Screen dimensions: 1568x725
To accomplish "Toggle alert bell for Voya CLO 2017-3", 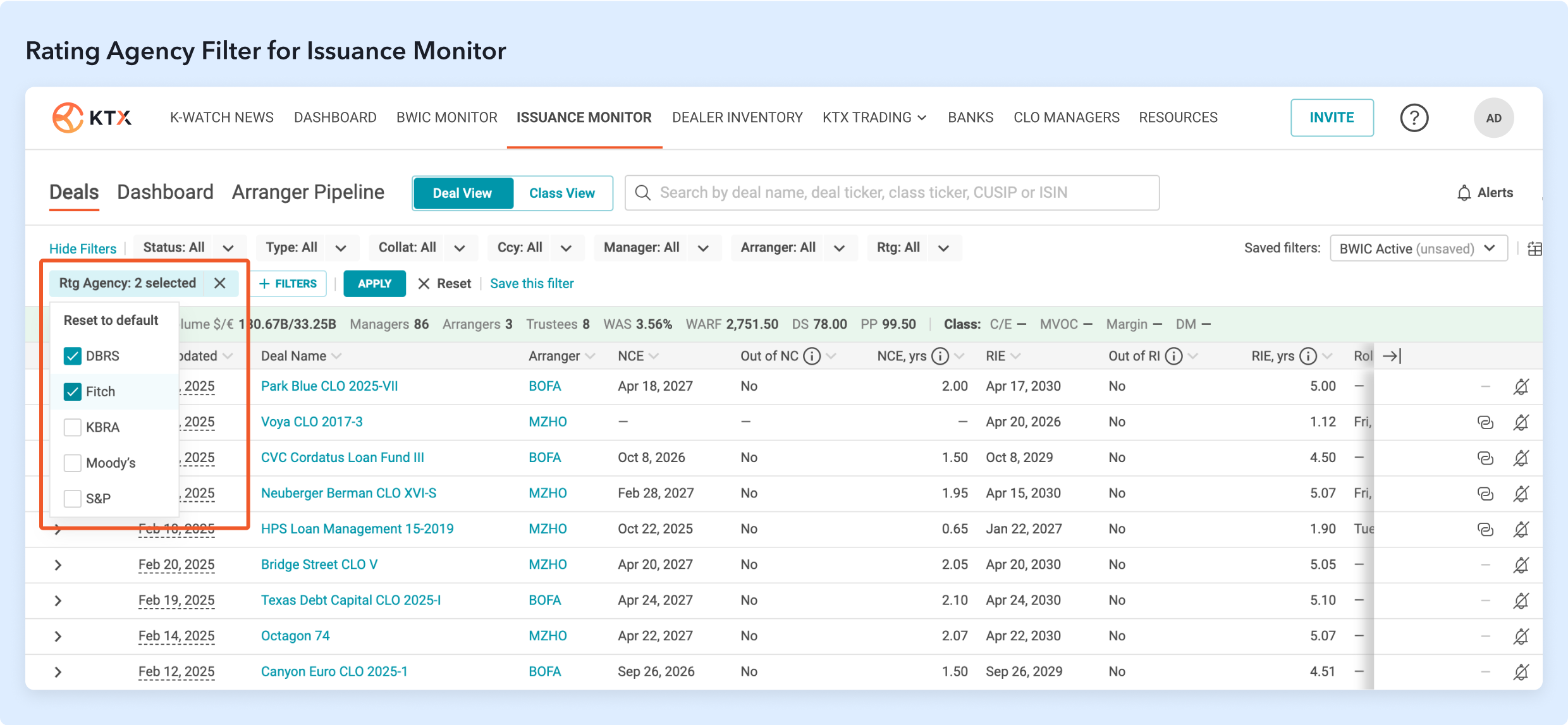I will click(x=1521, y=422).
